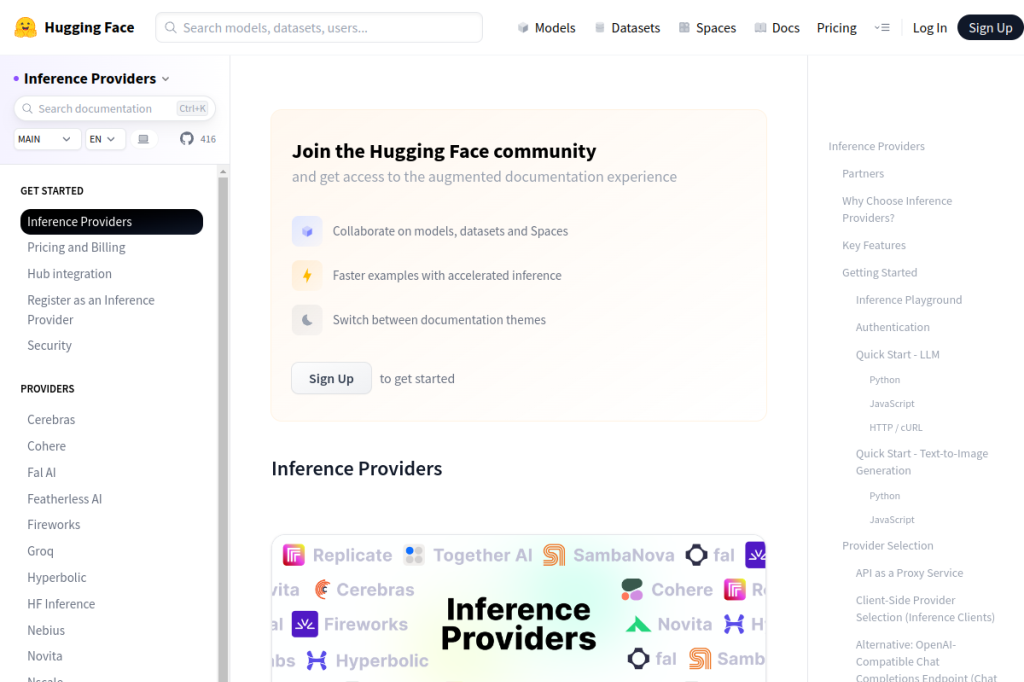Open the EN language dropdown

click(x=105, y=139)
